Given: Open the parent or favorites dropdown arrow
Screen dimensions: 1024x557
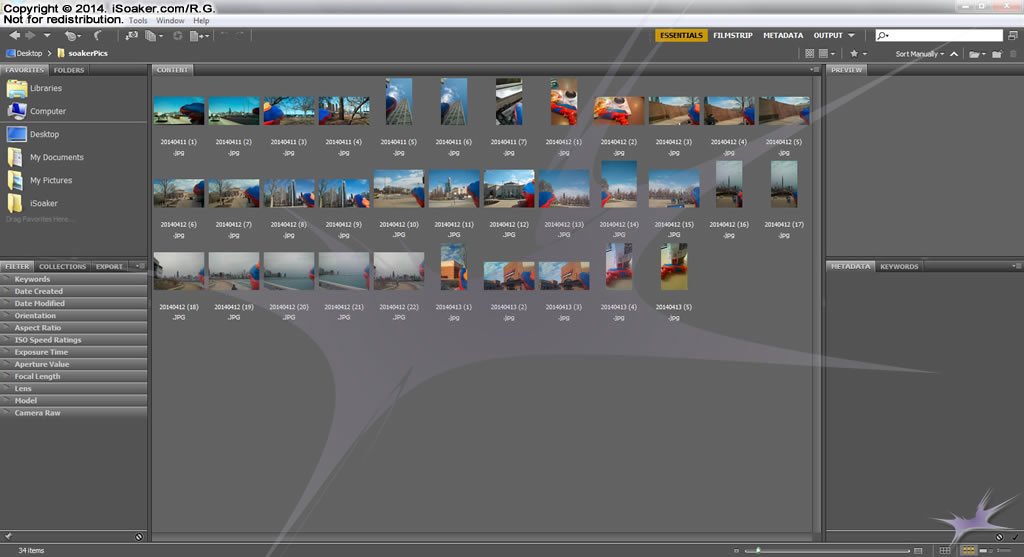Looking at the screenshot, I should [x=47, y=35].
